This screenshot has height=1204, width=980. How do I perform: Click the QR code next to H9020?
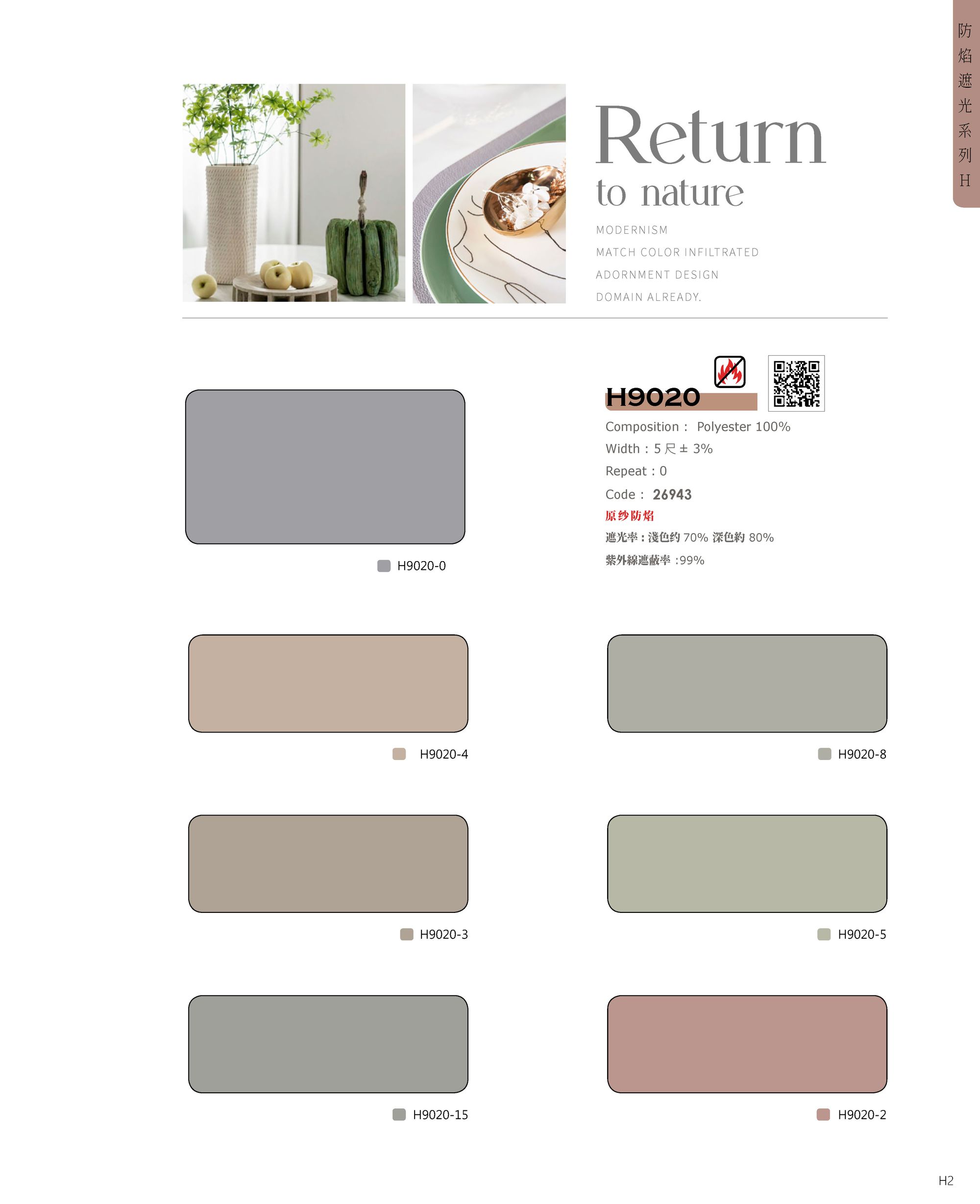(x=796, y=383)
